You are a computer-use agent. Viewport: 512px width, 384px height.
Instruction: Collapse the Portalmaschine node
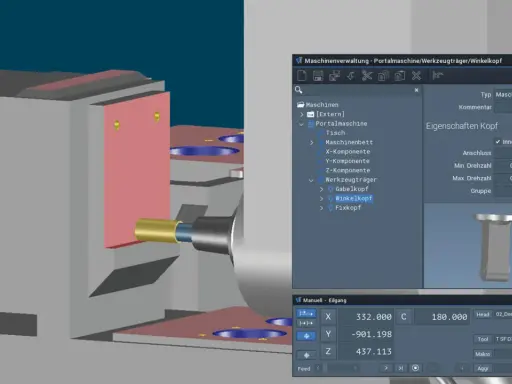point(301,124)
